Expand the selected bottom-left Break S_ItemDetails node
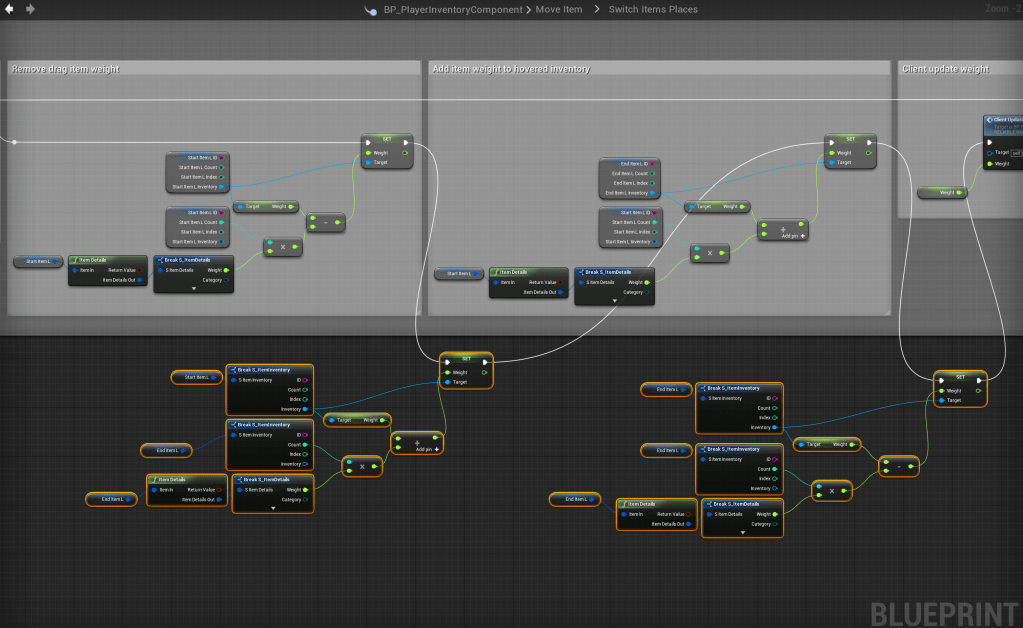 [272, 508]
